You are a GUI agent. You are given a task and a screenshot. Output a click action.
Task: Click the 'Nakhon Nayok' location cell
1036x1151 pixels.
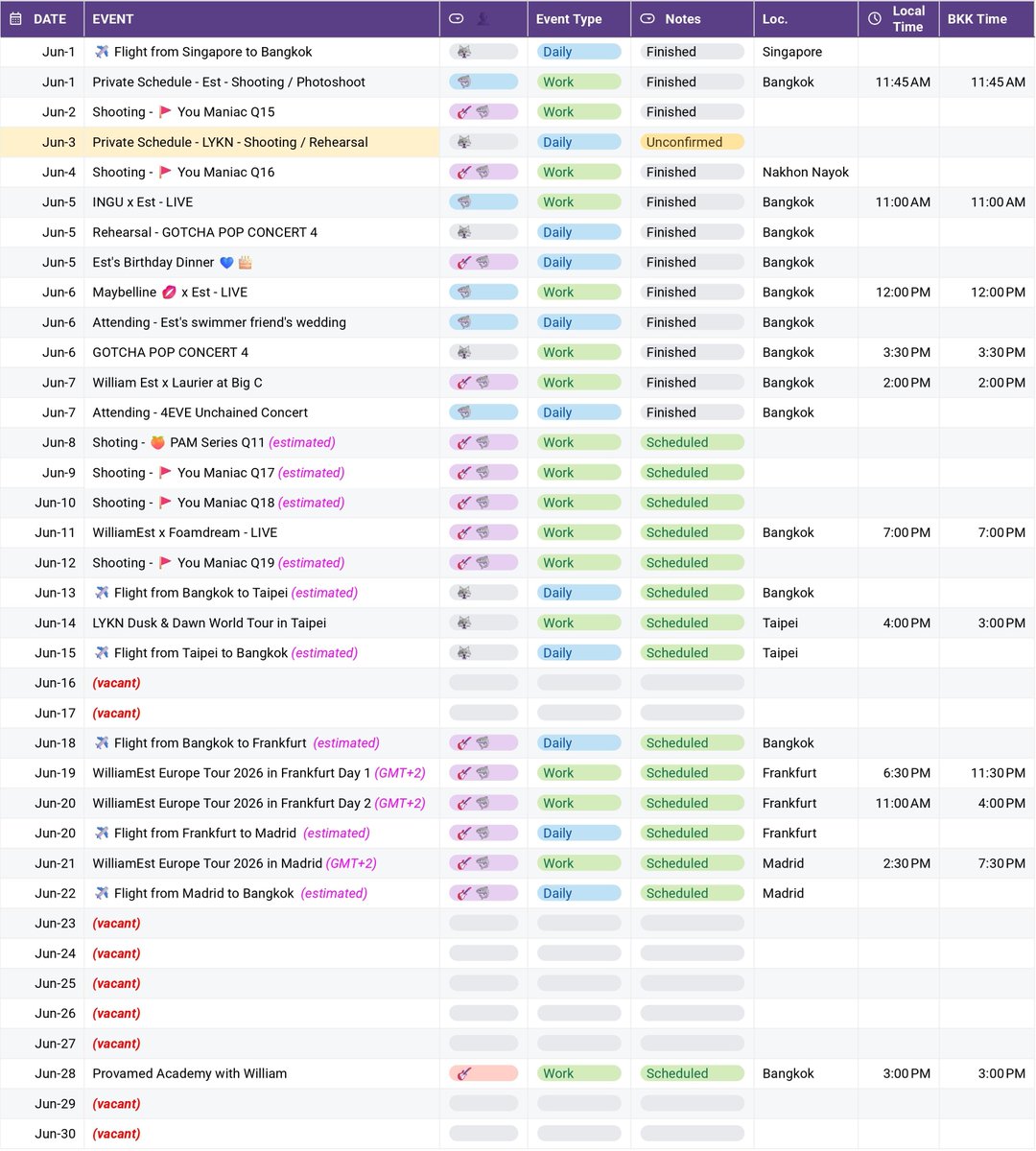pyautogui.click(x=806, y=173)
